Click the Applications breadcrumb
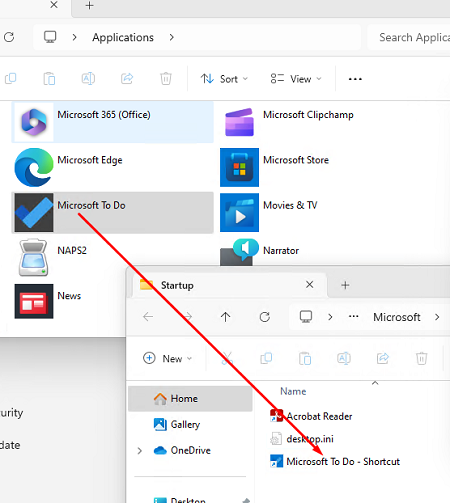Image resolution: width=450 pixels, height=503 pixels. 123,37
